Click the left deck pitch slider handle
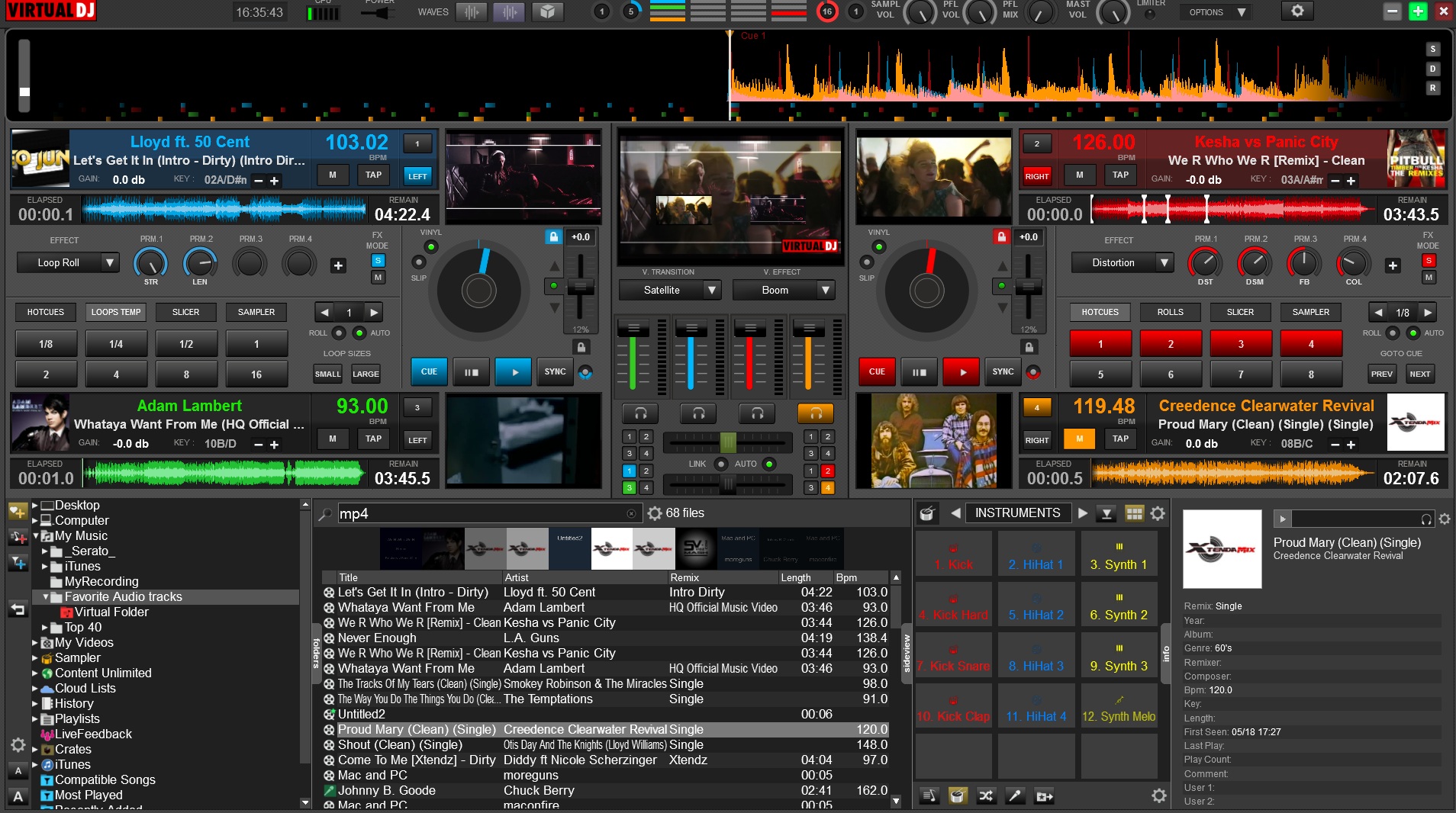 581,287
